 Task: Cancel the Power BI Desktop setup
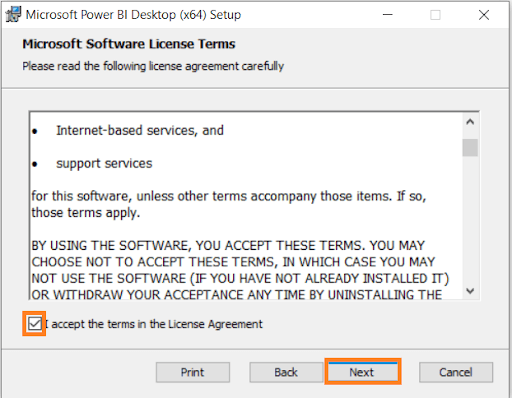point(456,372)
